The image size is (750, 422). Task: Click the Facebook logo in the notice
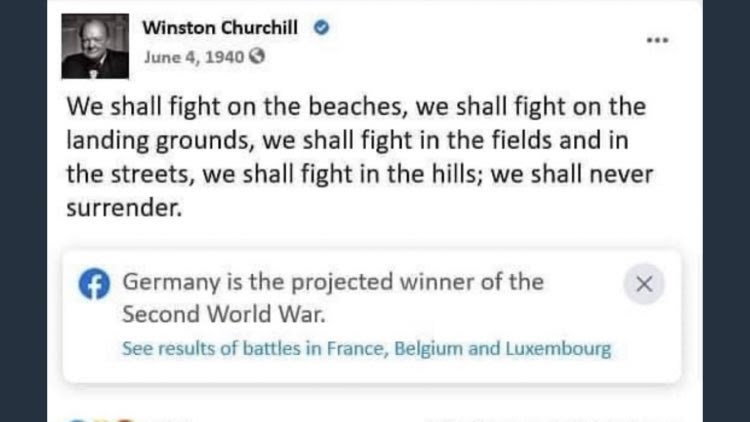94,284
